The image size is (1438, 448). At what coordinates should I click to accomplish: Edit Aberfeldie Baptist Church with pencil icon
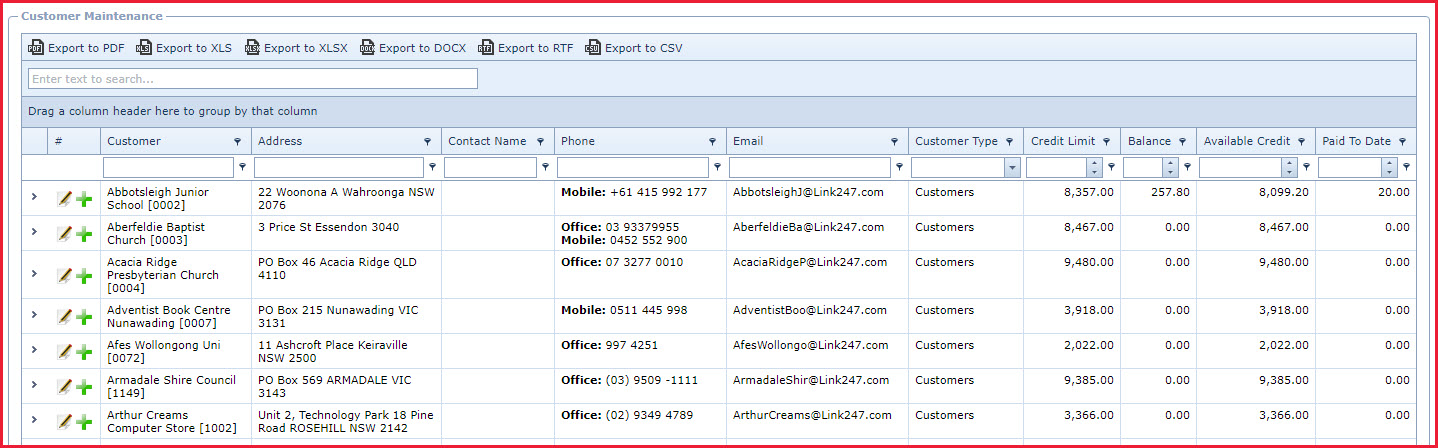coord(64,233)
